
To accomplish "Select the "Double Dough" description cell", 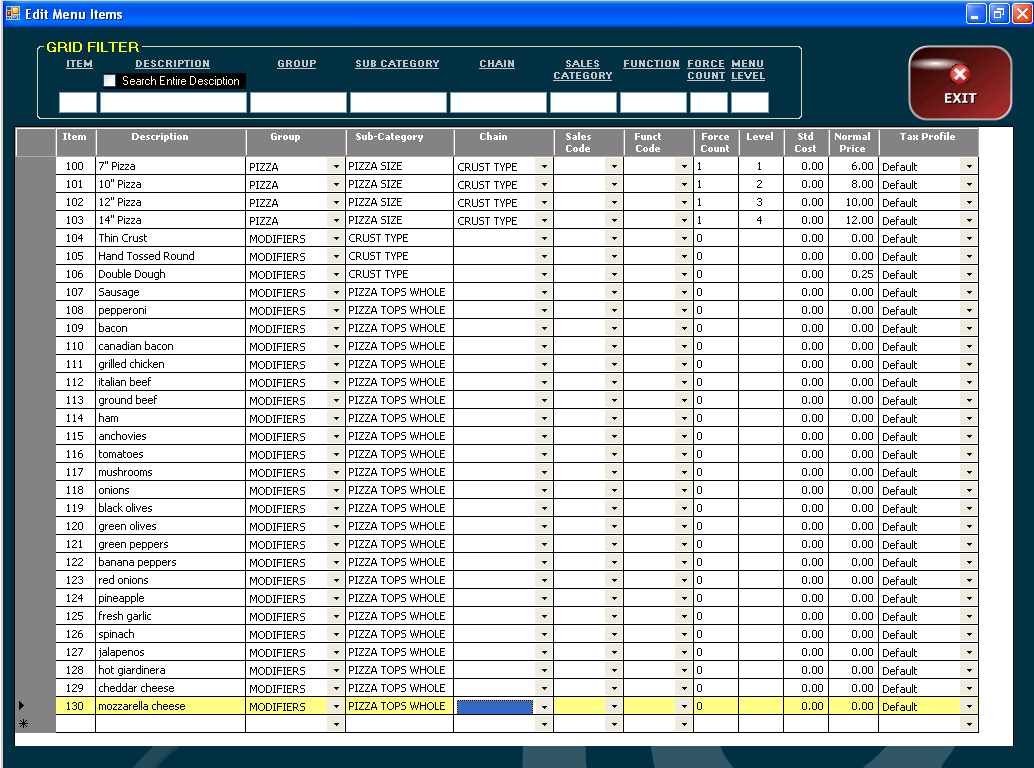I will pyautogui.click(x=171, y=274).
